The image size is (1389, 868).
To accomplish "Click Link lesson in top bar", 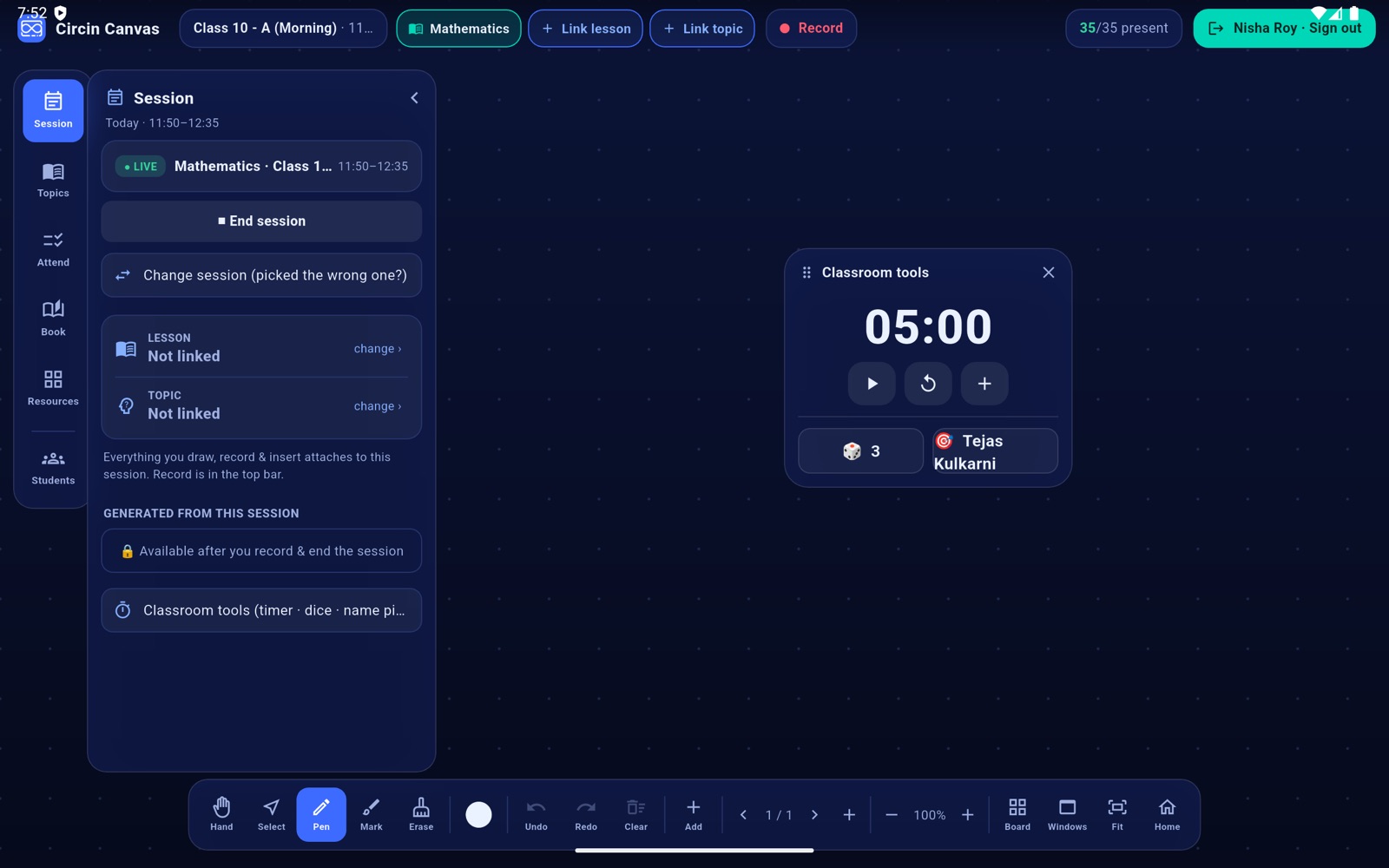I will click(586, 29).
